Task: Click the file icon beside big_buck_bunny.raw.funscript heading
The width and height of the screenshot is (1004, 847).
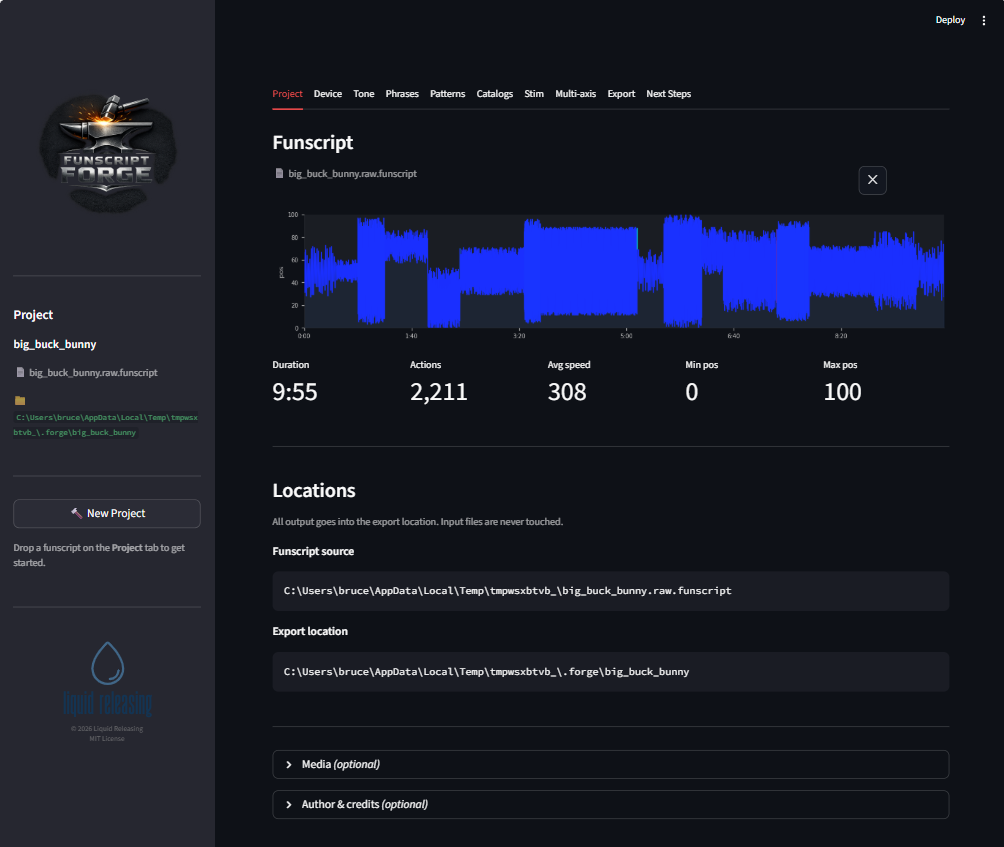Action: tap(280, 174)
